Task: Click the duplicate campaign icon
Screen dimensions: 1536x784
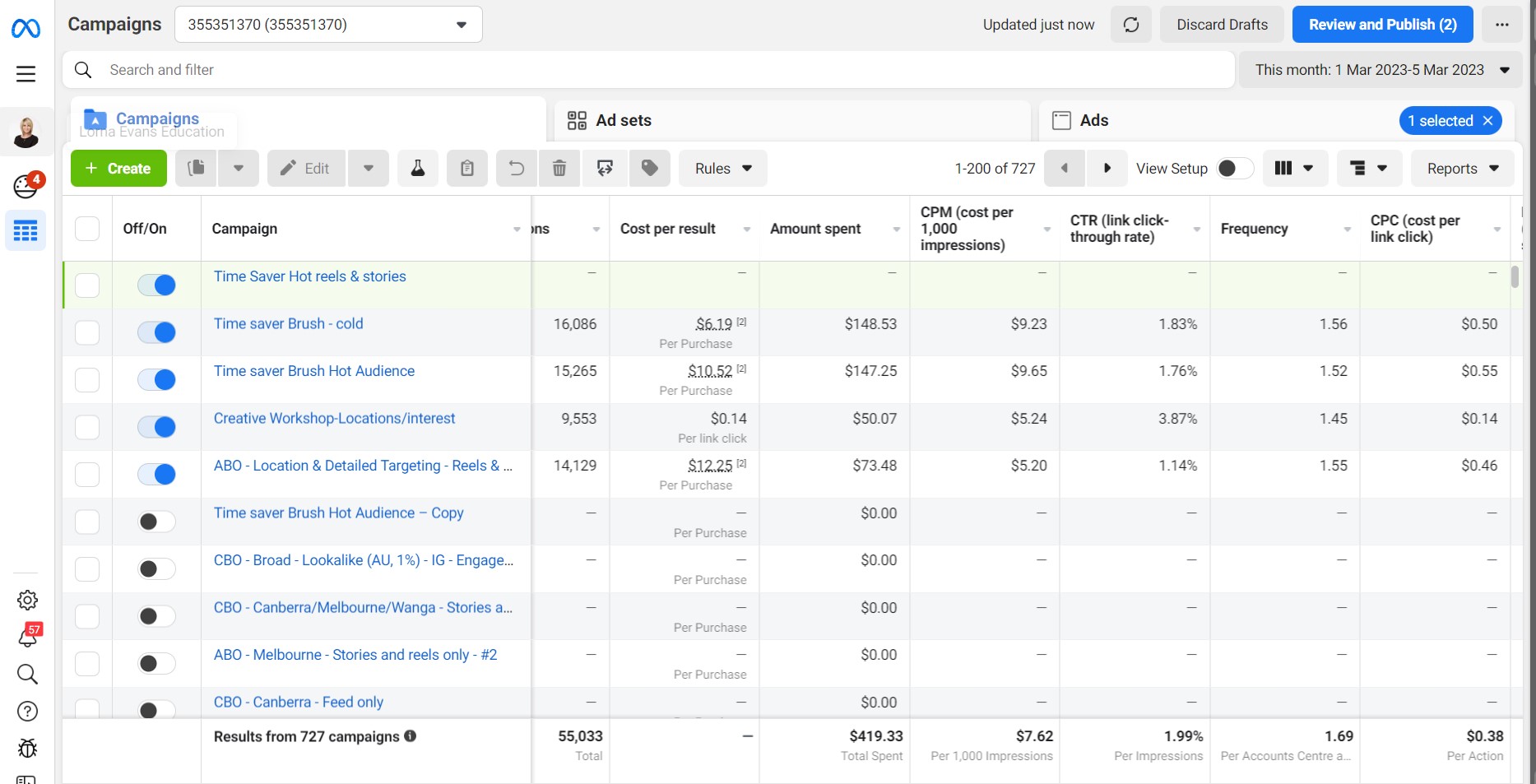Action: (196, 169)
